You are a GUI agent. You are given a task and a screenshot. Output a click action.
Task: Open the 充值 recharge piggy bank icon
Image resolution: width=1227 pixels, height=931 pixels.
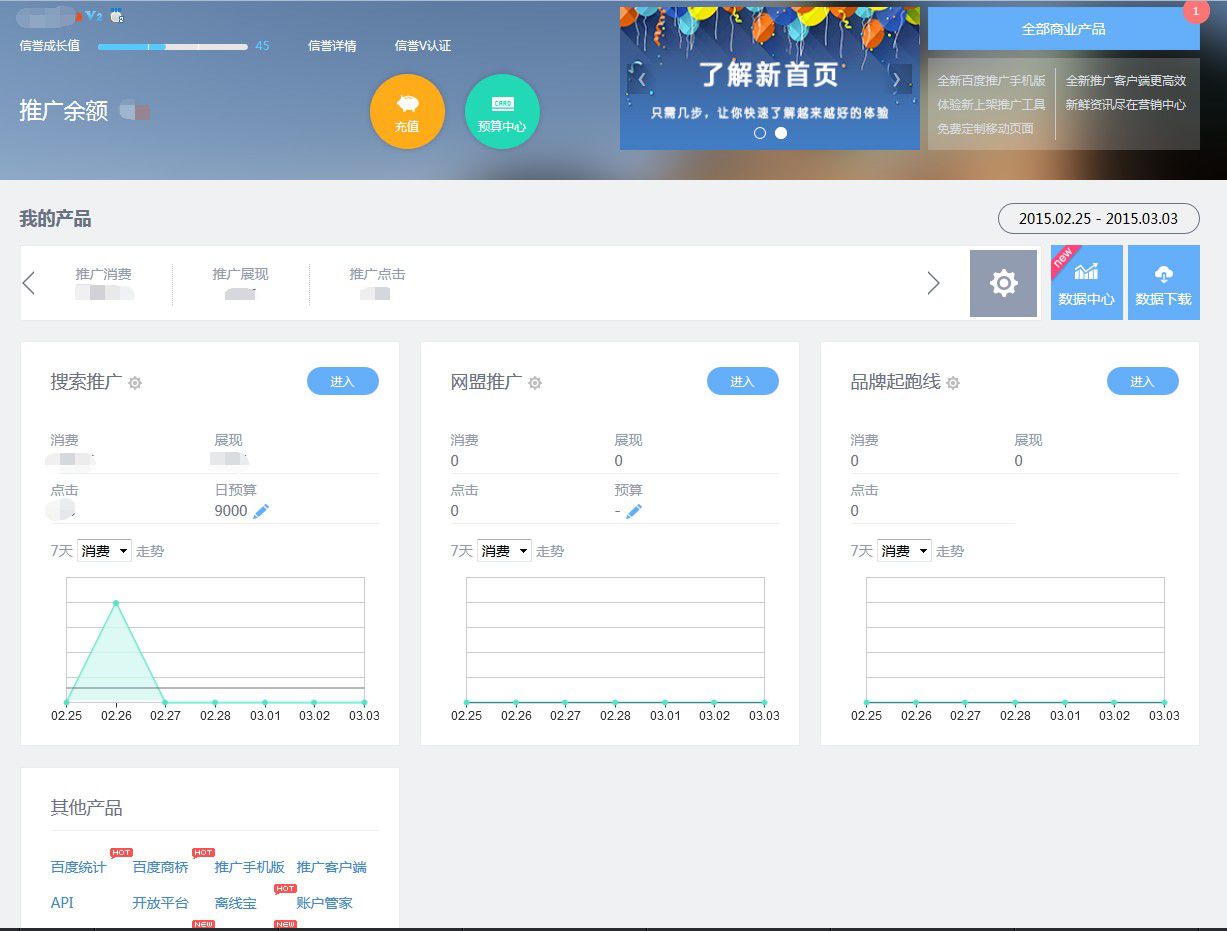coord(407,112)
